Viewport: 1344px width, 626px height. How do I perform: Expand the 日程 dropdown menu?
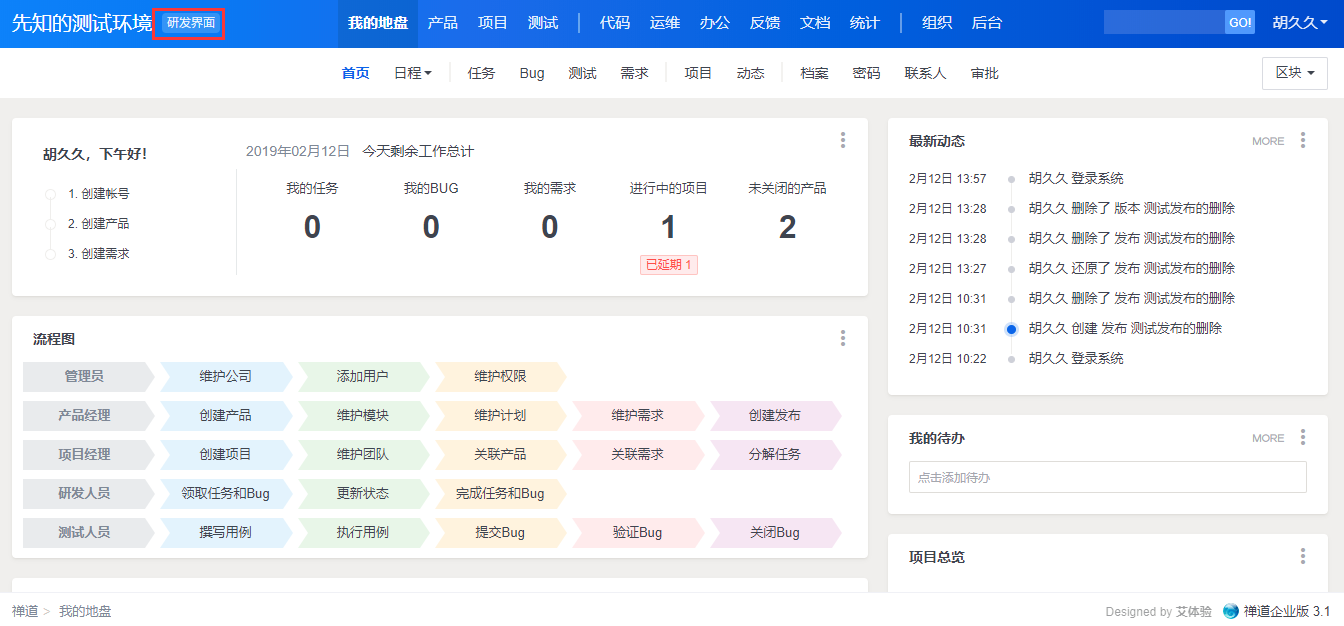[x=412, y=73]
